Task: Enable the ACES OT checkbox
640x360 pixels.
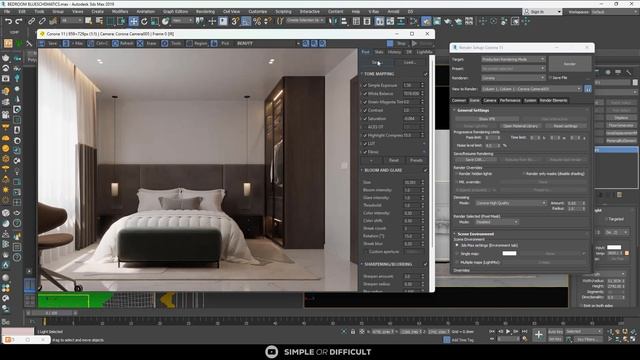Action: [x=365, y=127]
